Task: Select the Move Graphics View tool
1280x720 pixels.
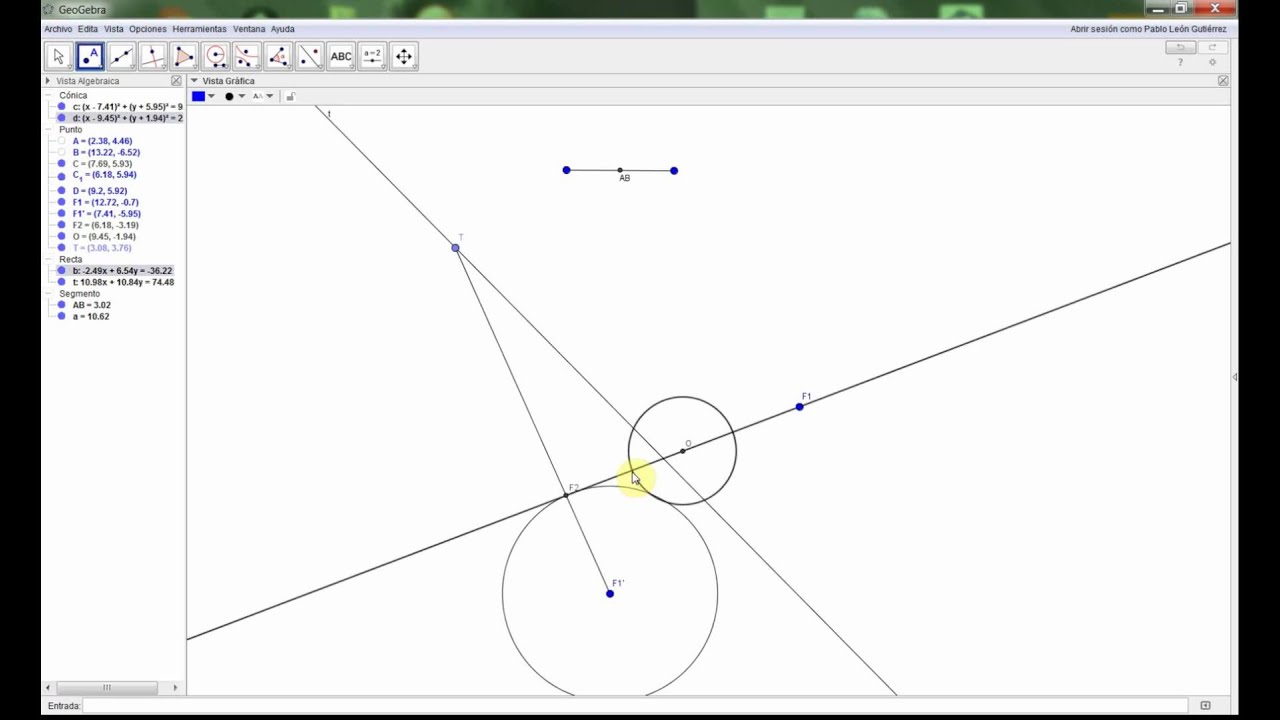Action: point(404,56)
